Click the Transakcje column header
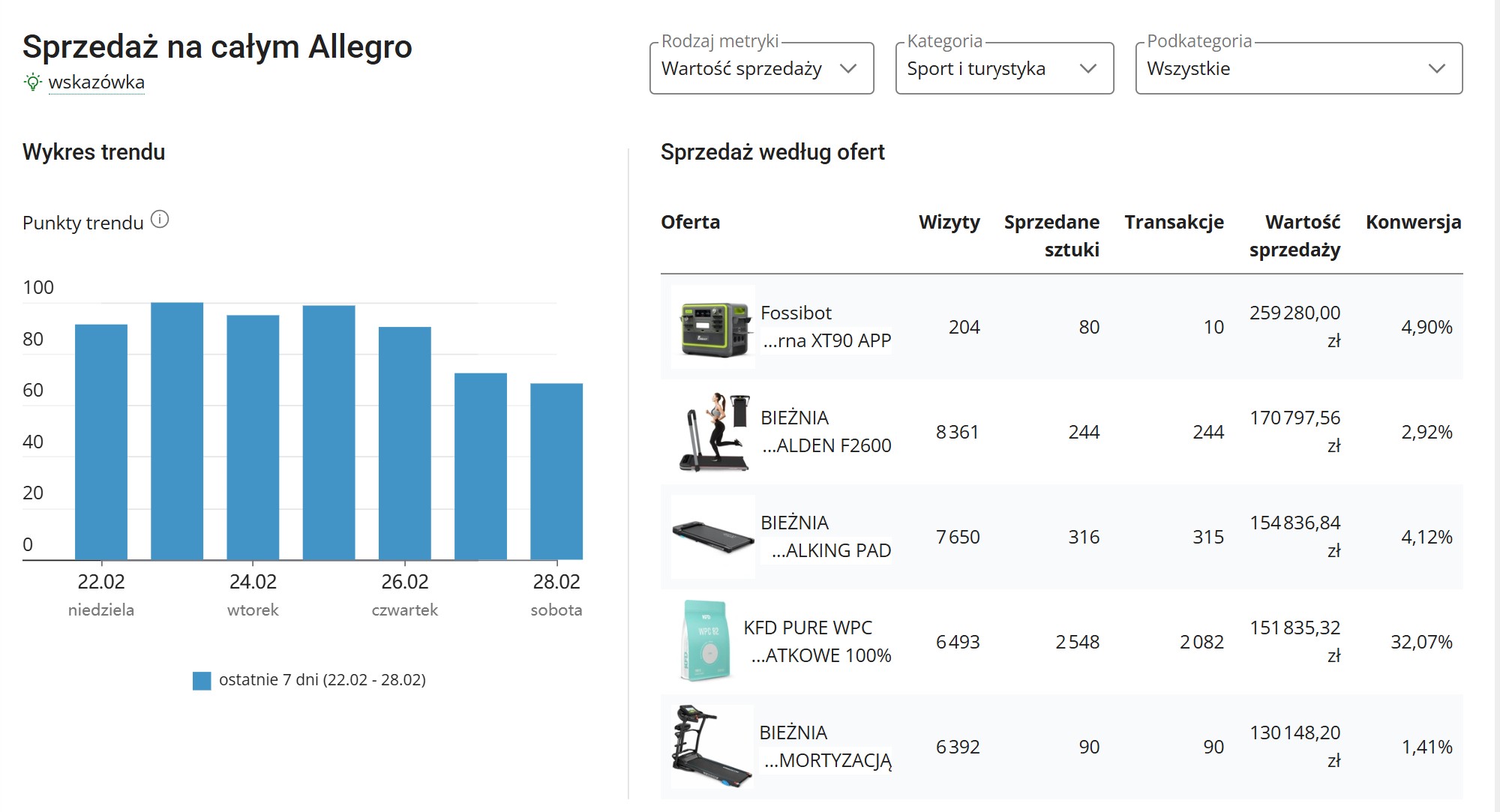 pyautogui.click(x=1174, y=222)
